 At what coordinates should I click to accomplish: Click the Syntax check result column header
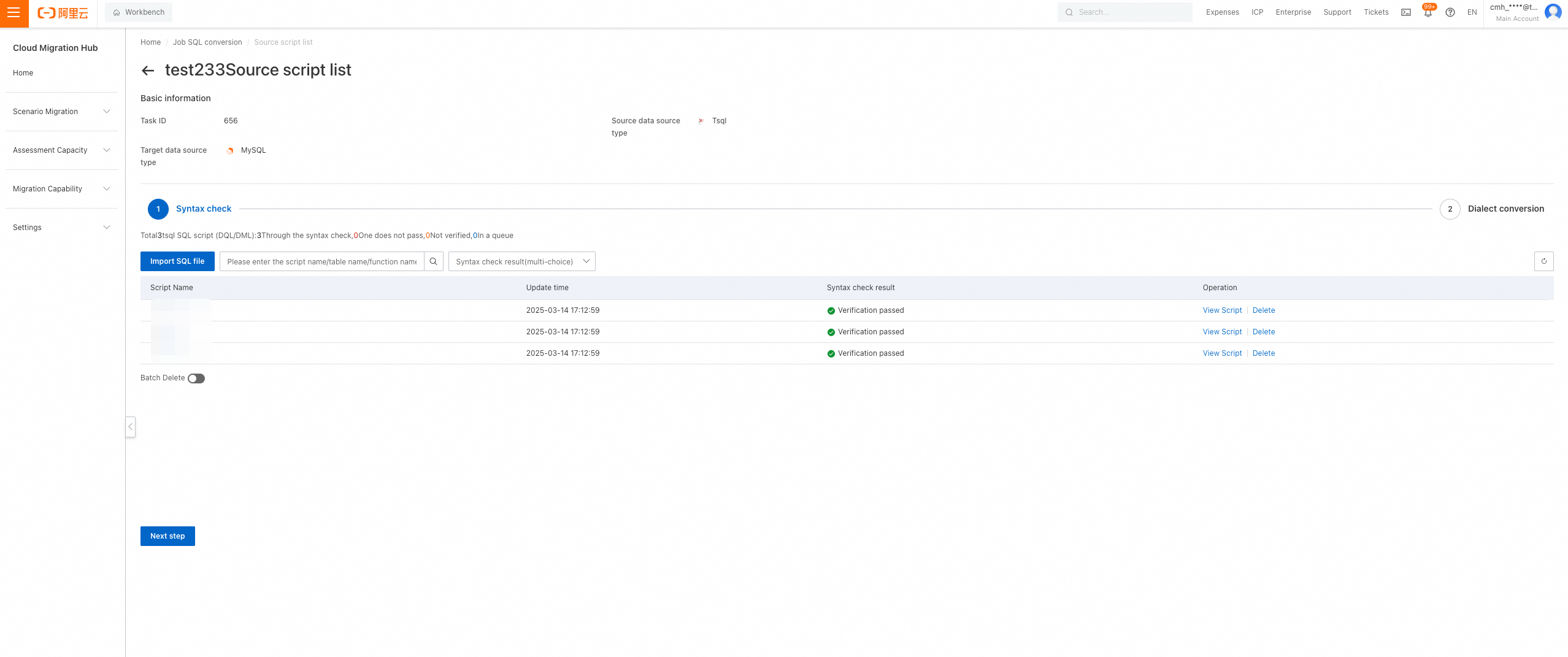(x=861, y=288)
